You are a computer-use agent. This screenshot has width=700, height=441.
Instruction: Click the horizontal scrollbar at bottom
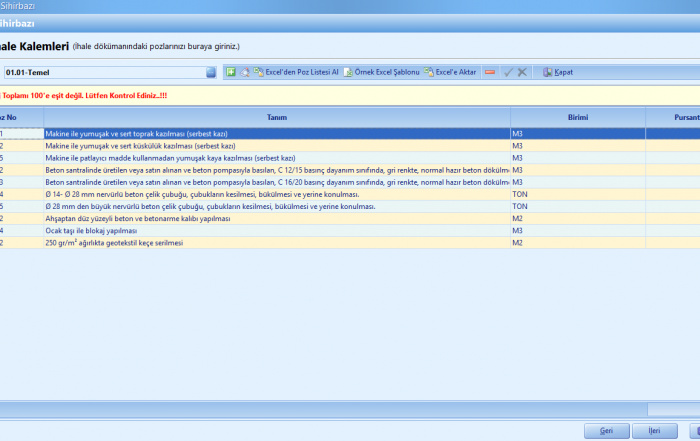pos(320,409)
